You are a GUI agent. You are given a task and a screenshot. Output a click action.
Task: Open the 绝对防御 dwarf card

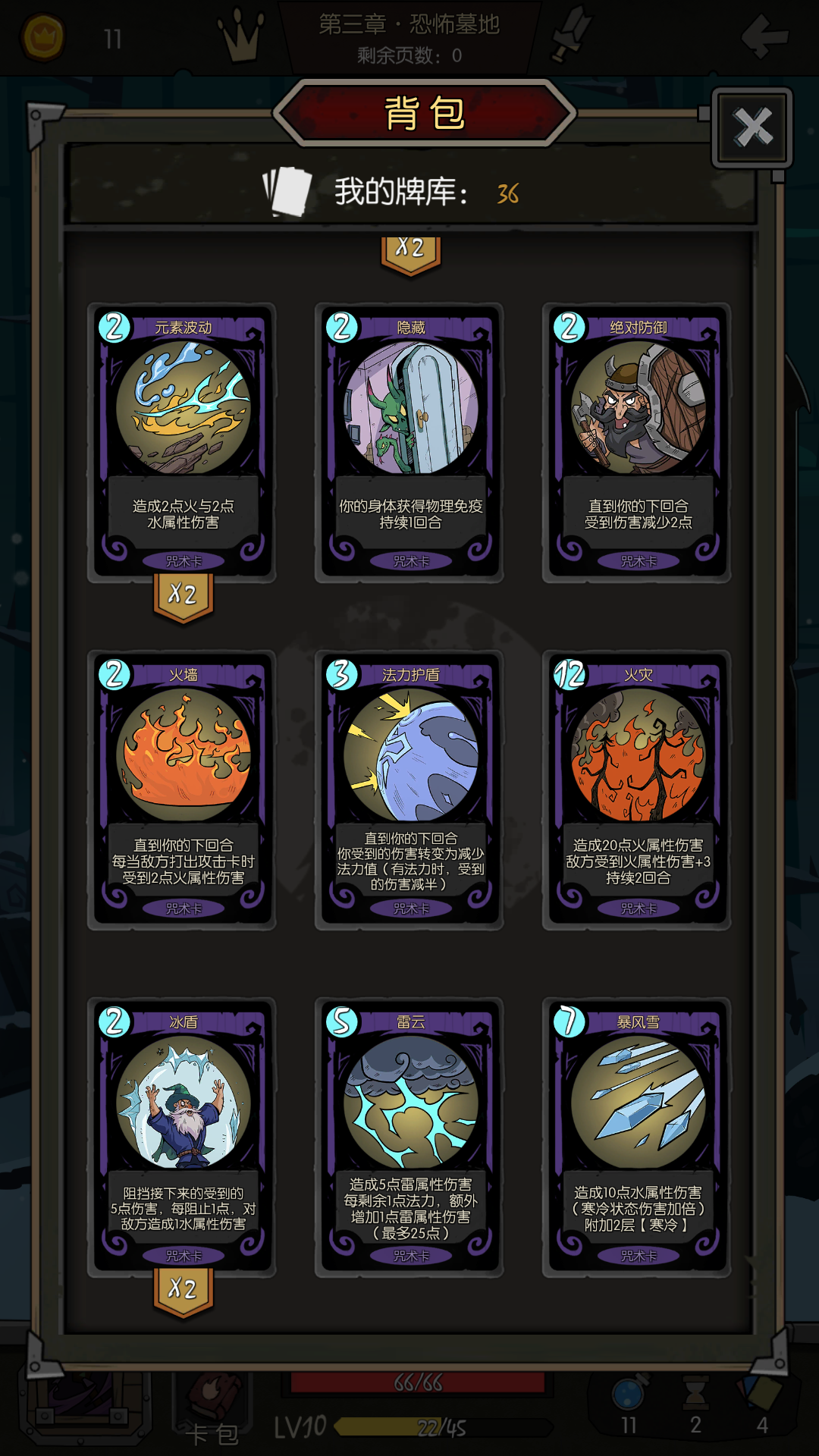click(x=637, y=443)
